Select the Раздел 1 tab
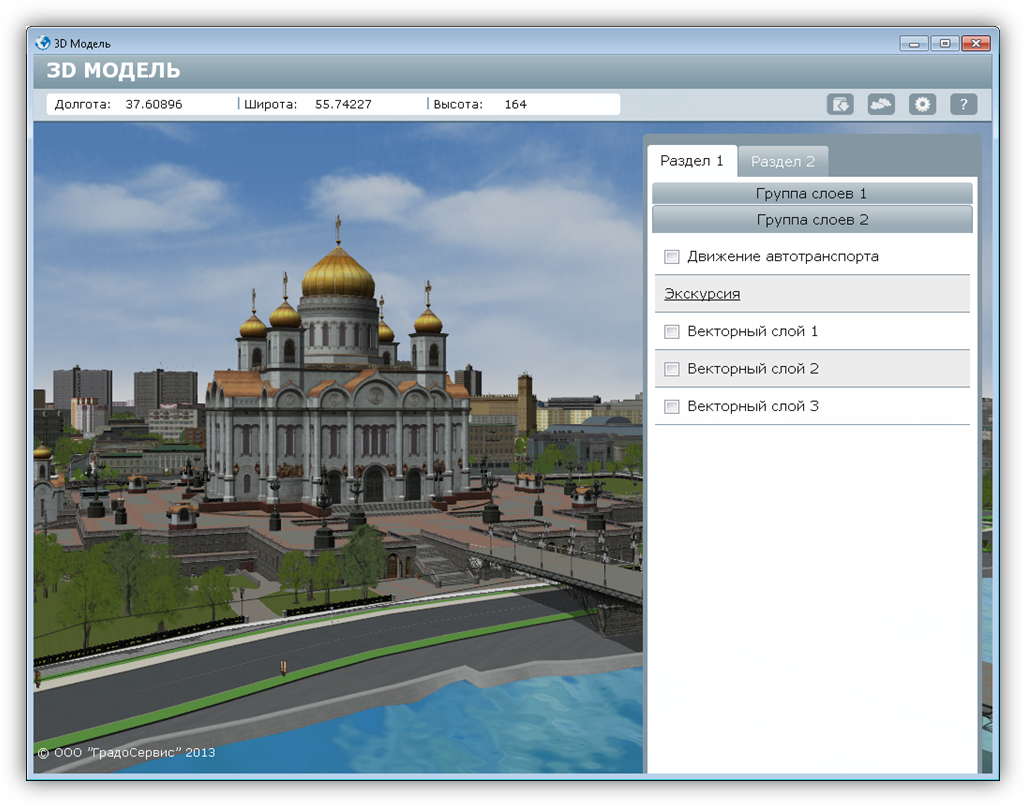Image resolution: width=1025 pixels, height=806 pixels. [x=692, y=161]
